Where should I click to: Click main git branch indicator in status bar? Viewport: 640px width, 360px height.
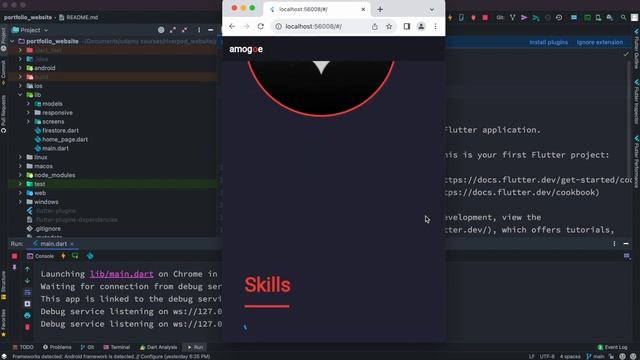(596, 356)
